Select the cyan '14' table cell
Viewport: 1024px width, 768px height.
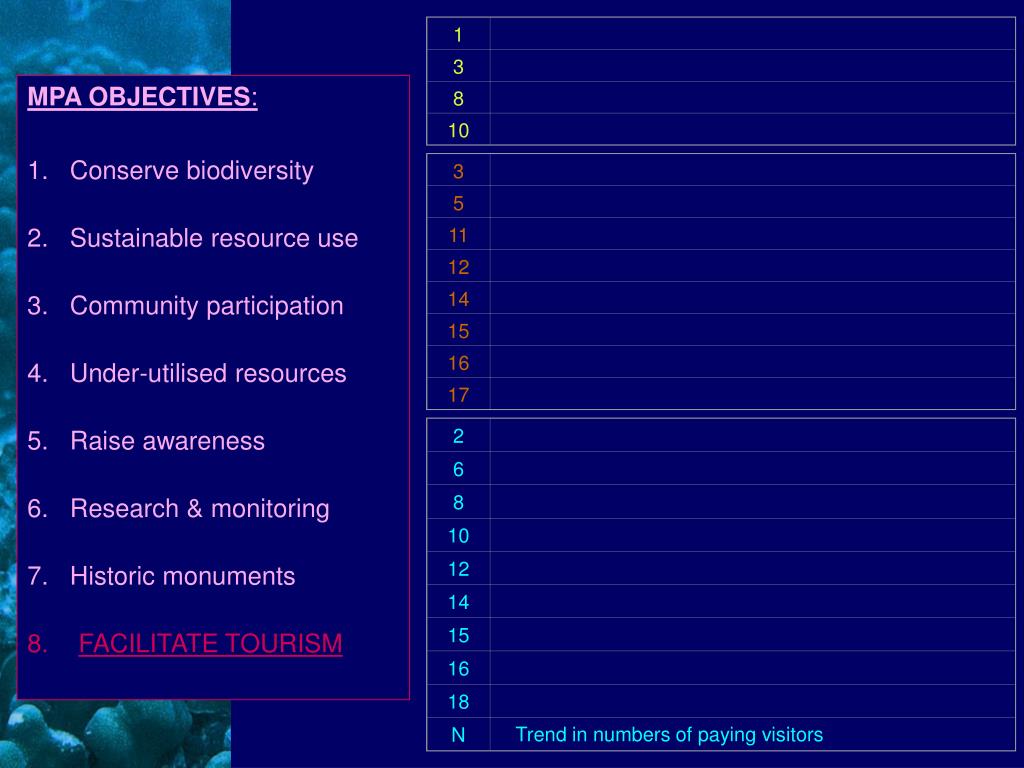pos(458,602)
